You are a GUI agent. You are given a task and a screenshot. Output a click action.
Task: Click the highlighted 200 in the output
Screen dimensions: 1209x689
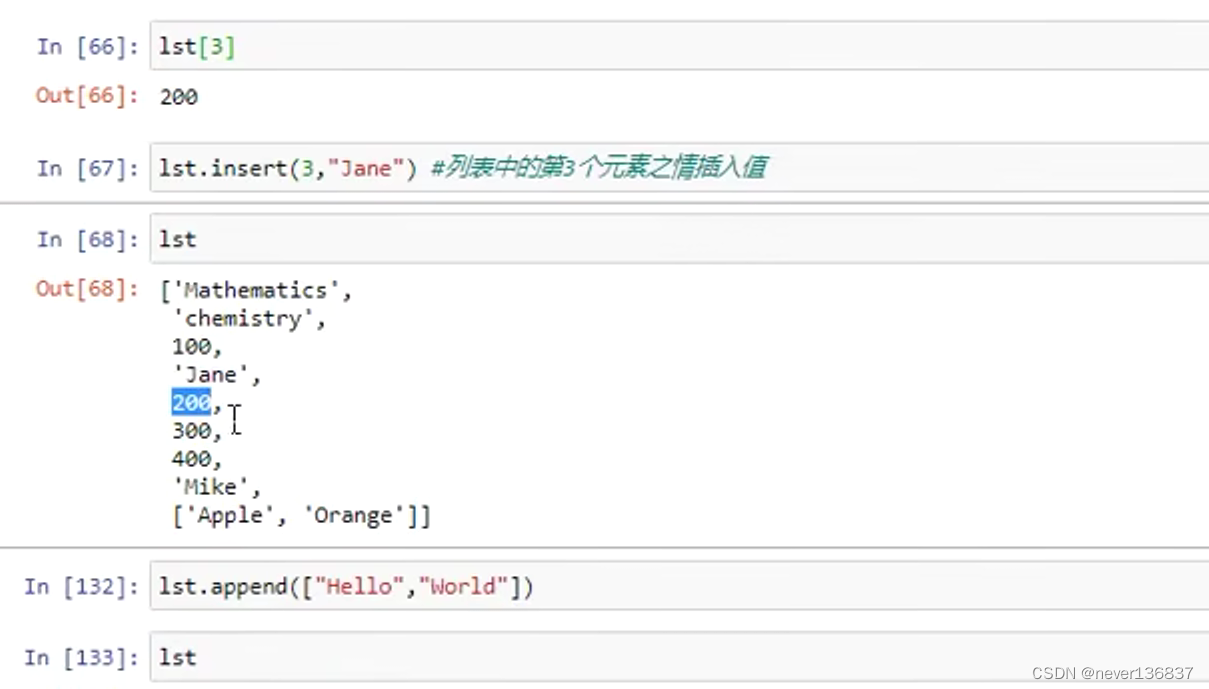click(191, 403)
